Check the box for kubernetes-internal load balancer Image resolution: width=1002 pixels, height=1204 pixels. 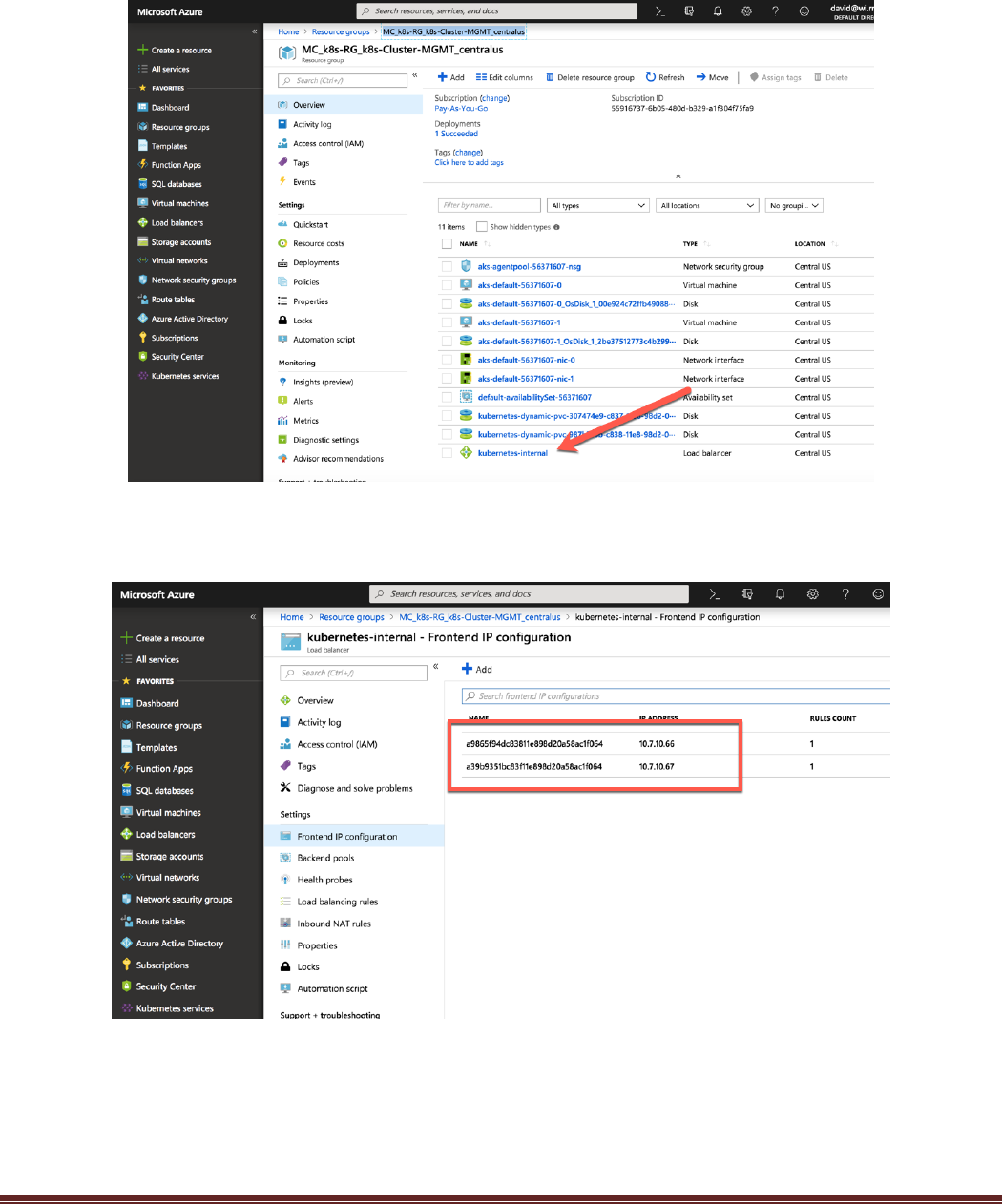447,453
